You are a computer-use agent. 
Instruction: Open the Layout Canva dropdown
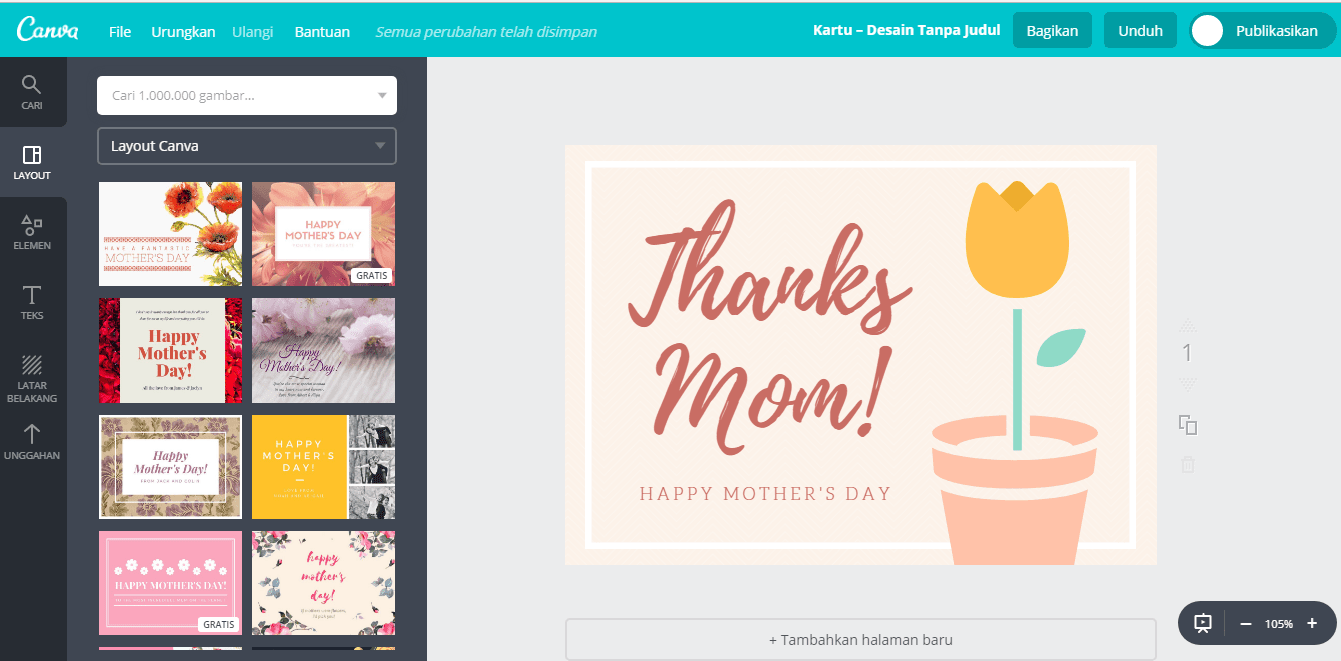click(x=247, y=146)
